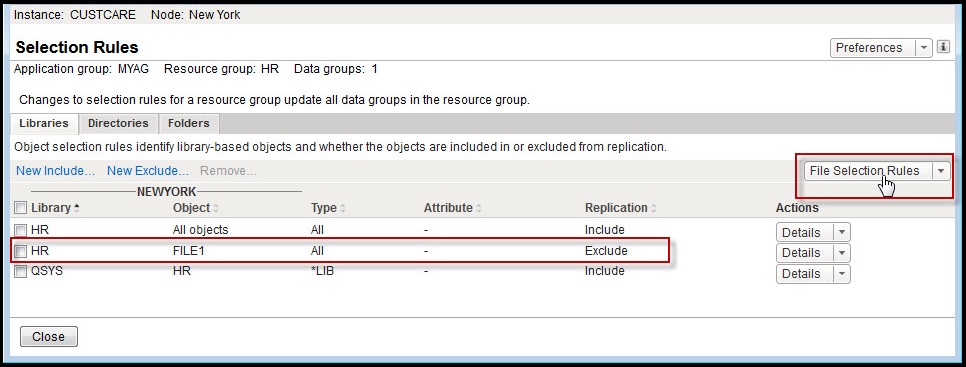Check the QSYS row checkbox
This screenshot has width=966, height=367.
[20, 272]
